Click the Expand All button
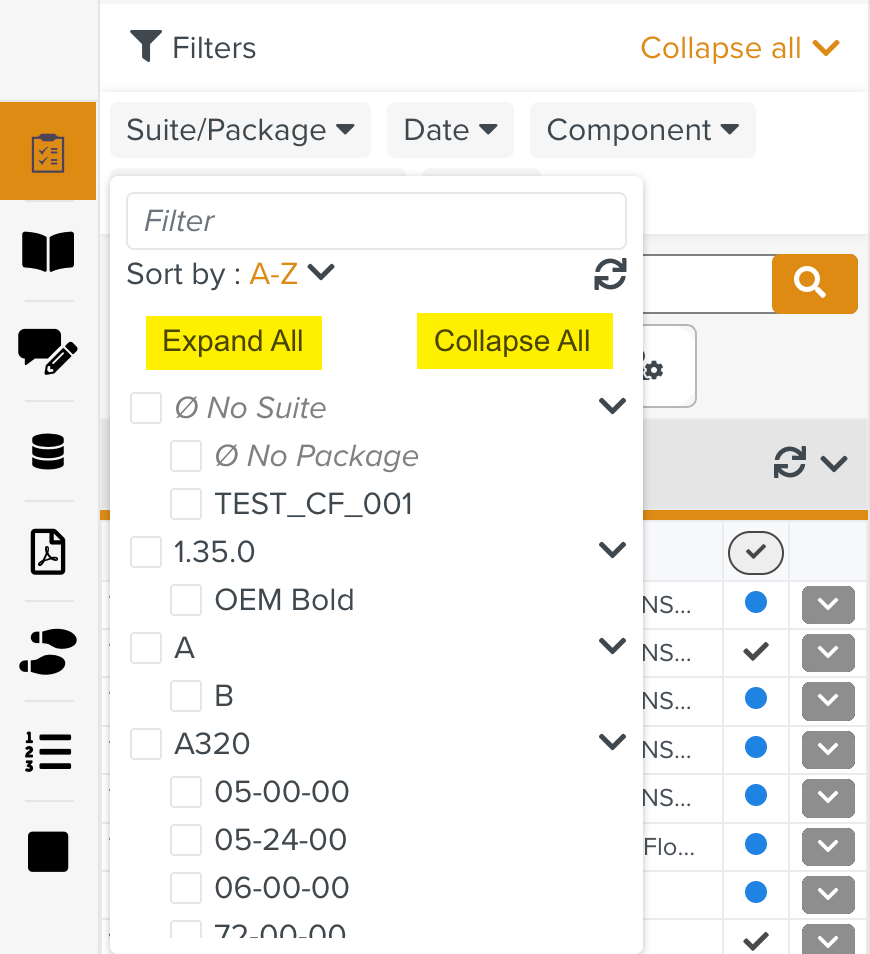Viewport: 870px width, 954px height. coord(233,342)
